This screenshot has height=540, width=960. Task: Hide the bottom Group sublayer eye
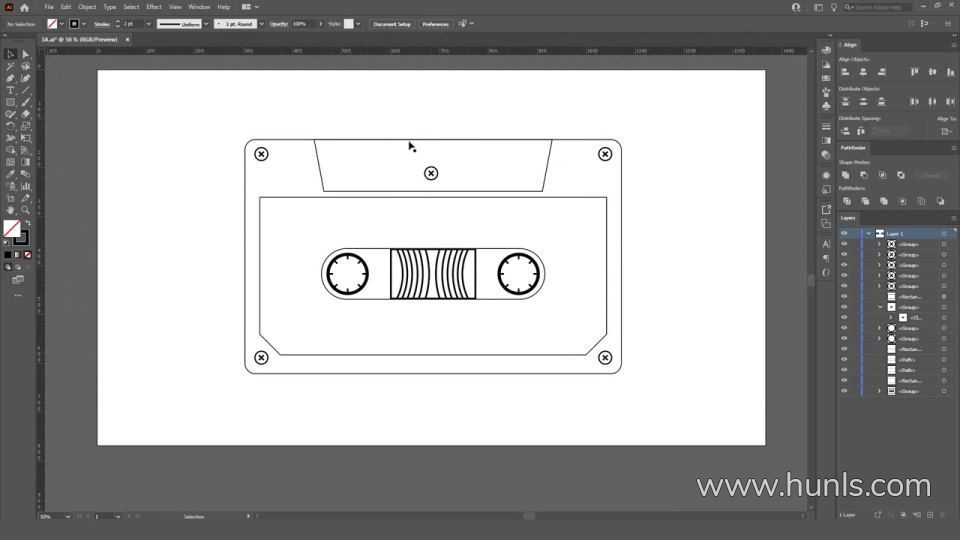click(x=844, y=391)
